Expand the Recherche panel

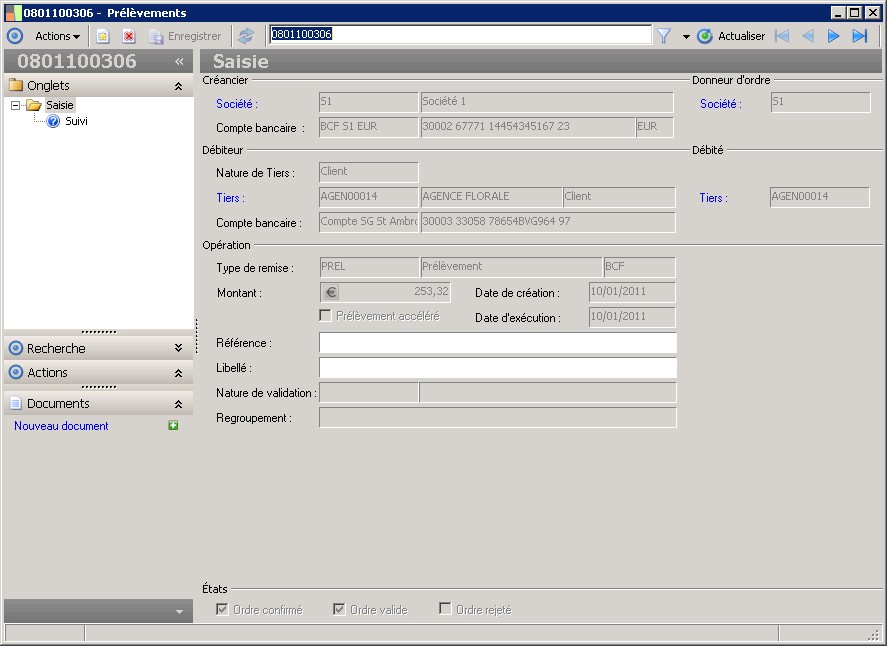click(x=178, y=348)
